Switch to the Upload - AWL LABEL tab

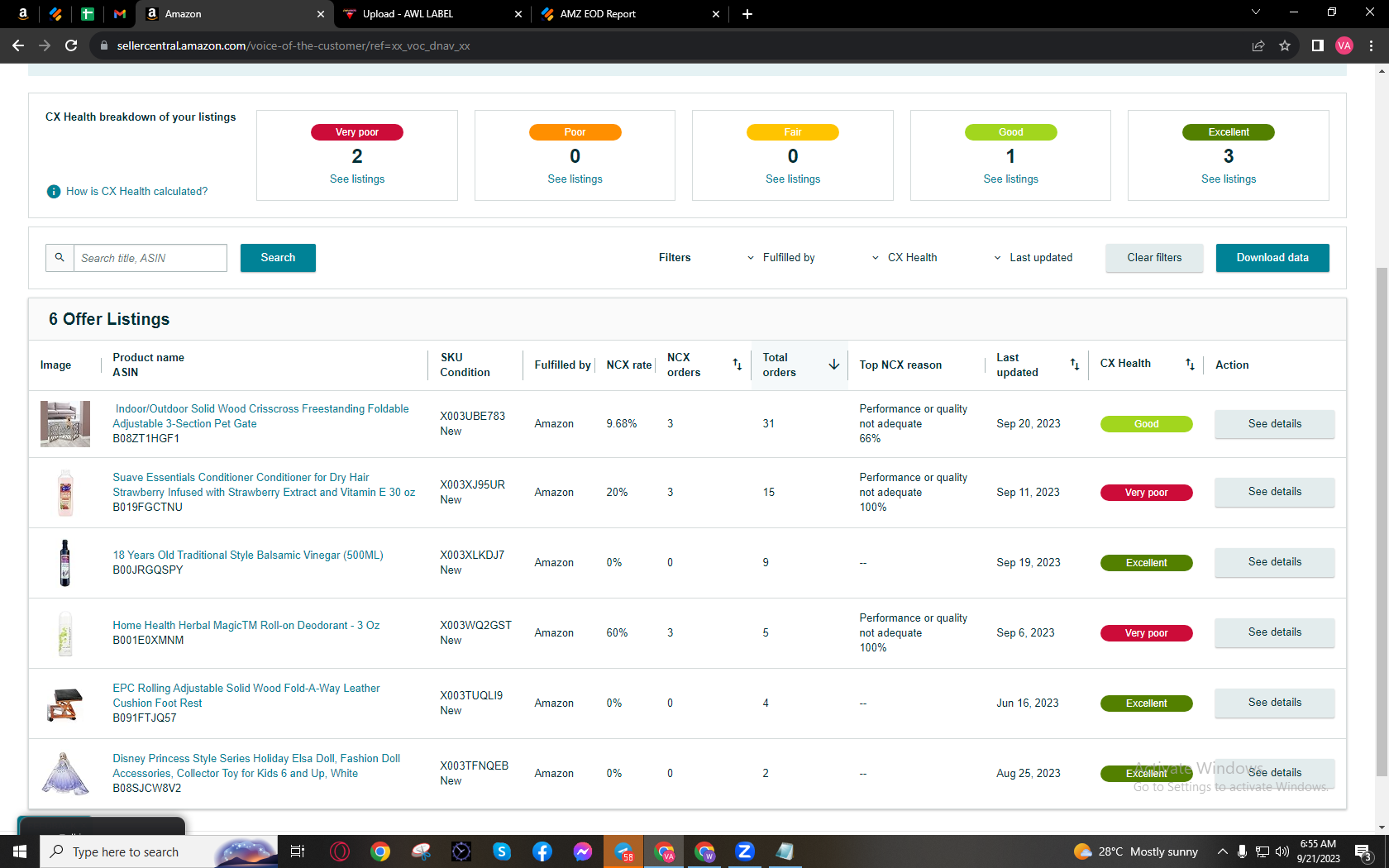click(432, 14)
